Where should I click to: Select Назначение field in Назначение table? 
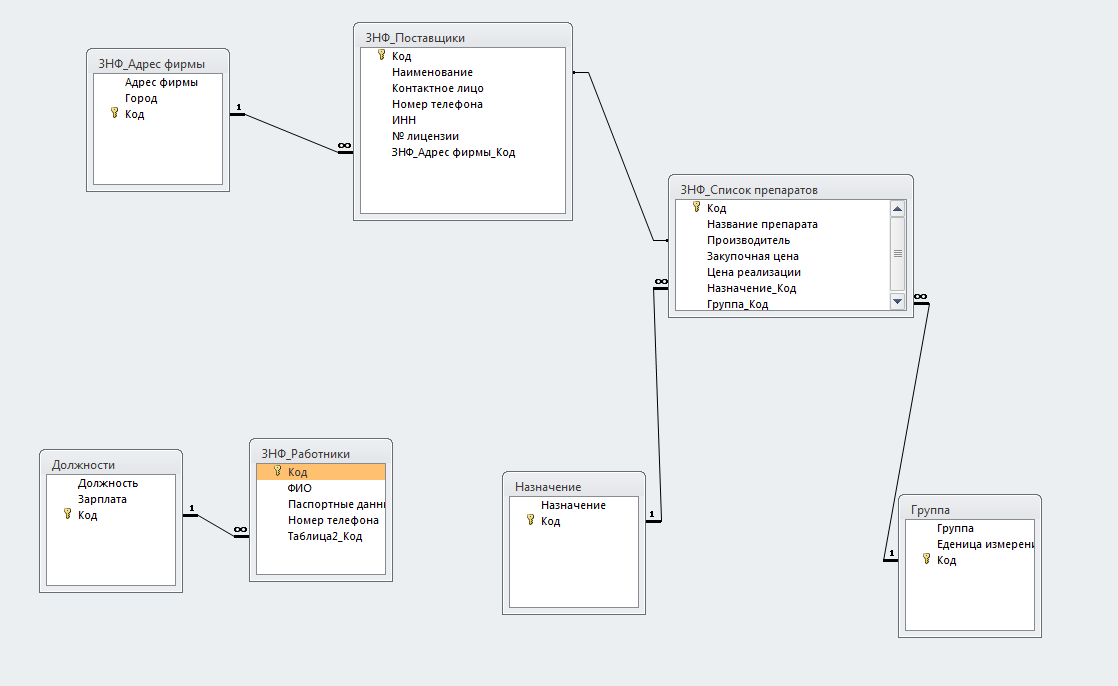click(574, 505)
